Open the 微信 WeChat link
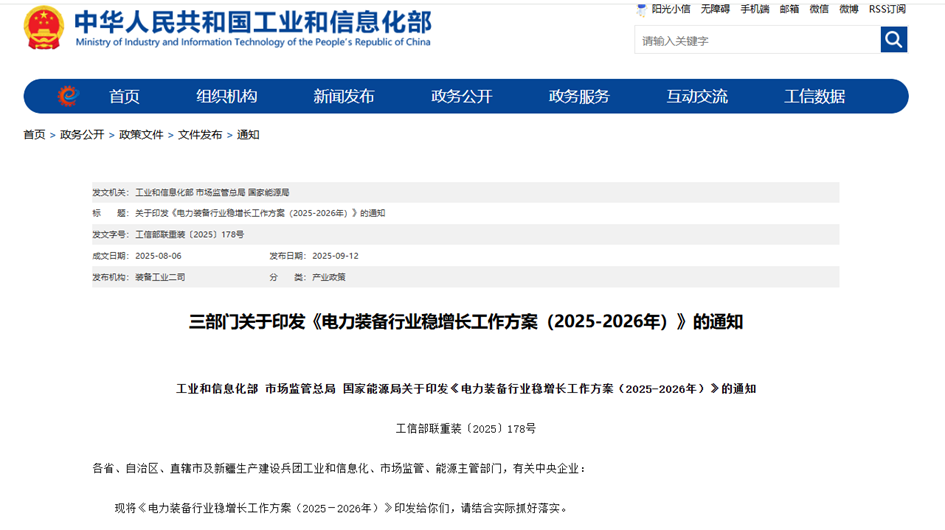Image resolution: width=945 pixels, height=530 pixels. [x=819, y=9]
